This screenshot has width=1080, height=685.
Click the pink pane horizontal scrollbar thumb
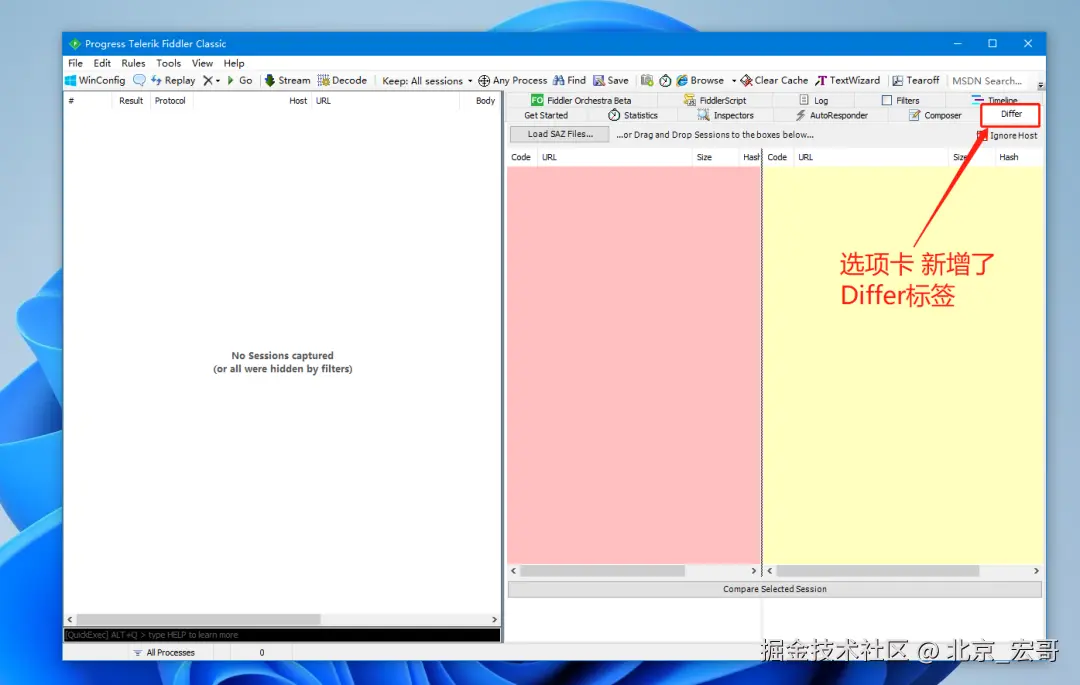click(603, 571)
